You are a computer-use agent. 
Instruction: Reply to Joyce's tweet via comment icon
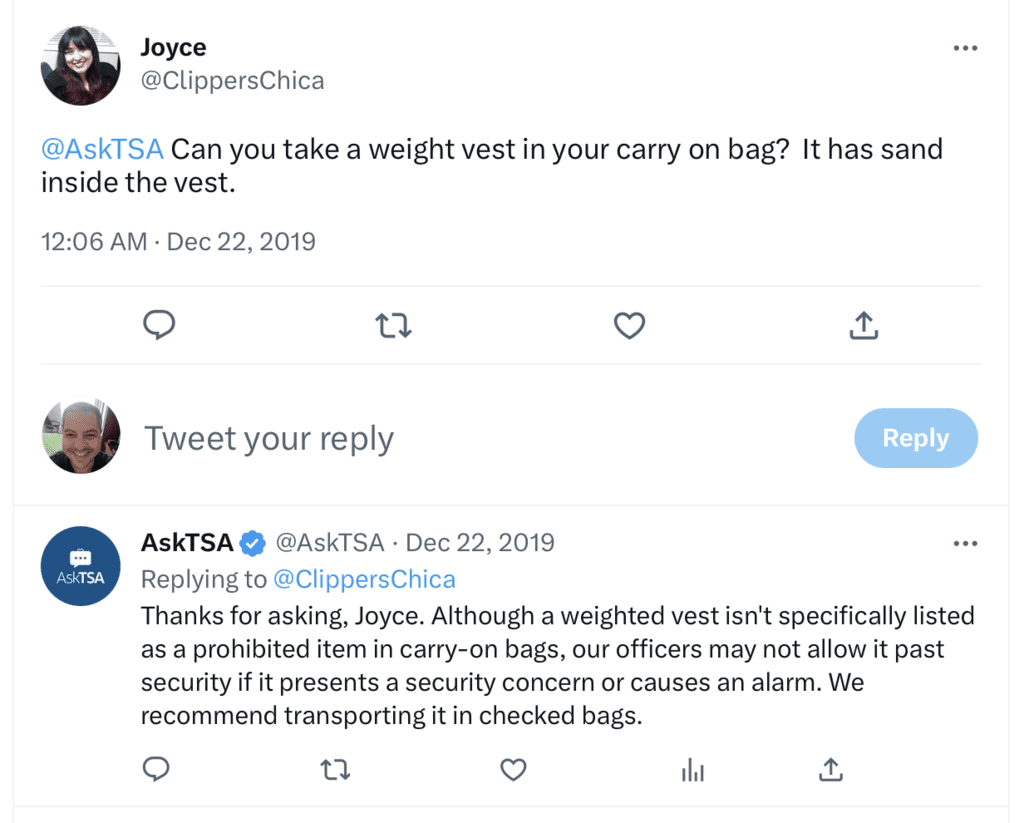(160, 325)
